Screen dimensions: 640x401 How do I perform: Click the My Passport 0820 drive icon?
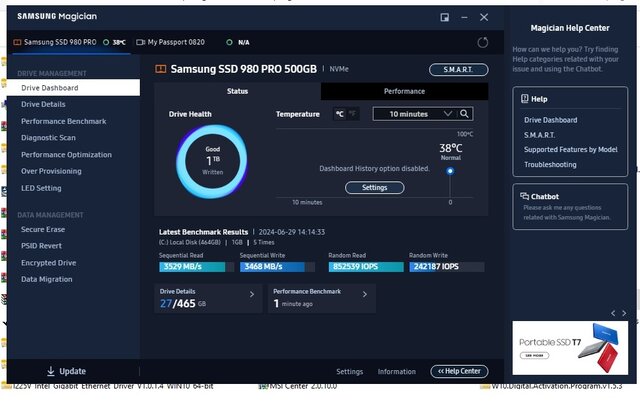click(140, 42)
